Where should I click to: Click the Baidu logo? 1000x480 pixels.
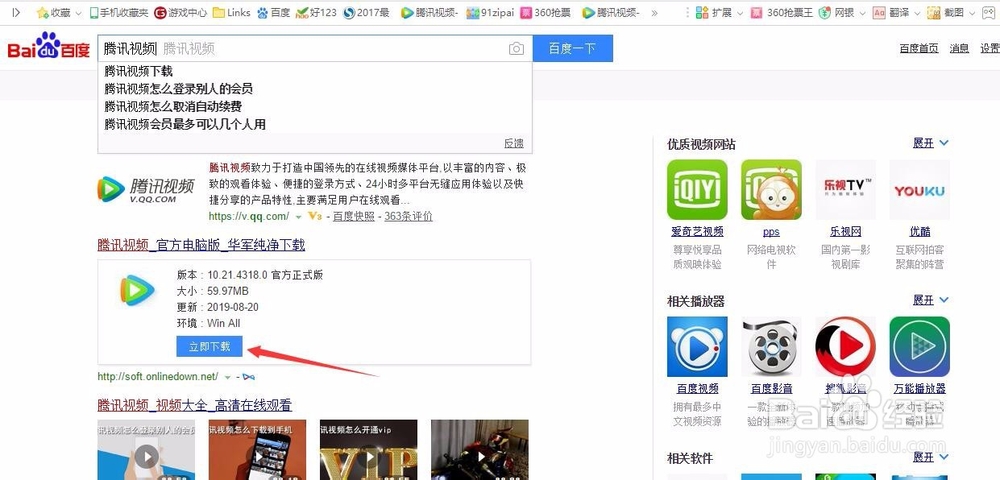(x=48, y=47)
